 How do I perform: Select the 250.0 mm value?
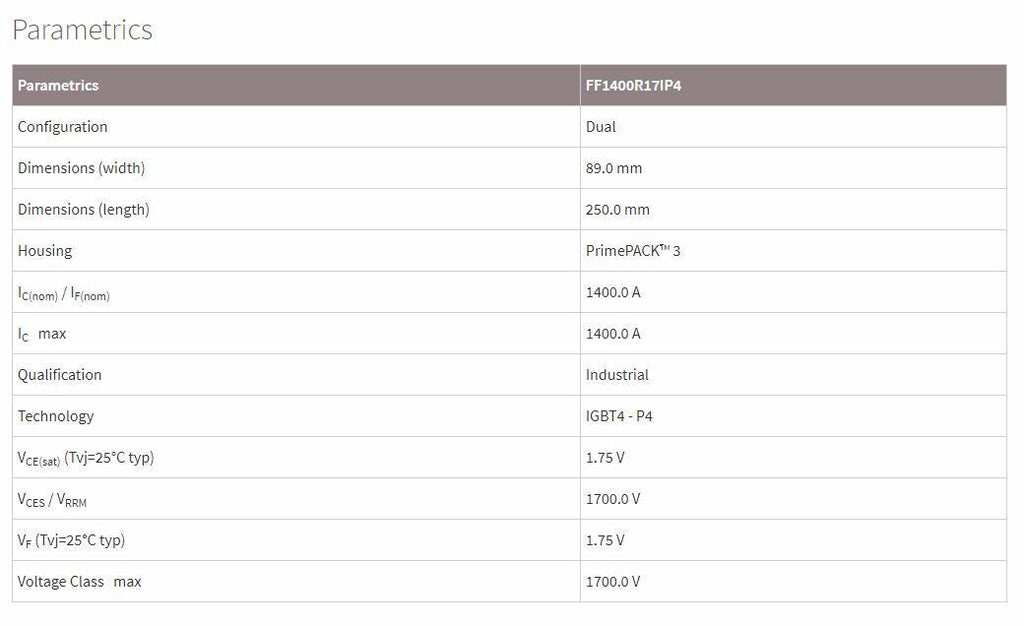pos(617,210)
